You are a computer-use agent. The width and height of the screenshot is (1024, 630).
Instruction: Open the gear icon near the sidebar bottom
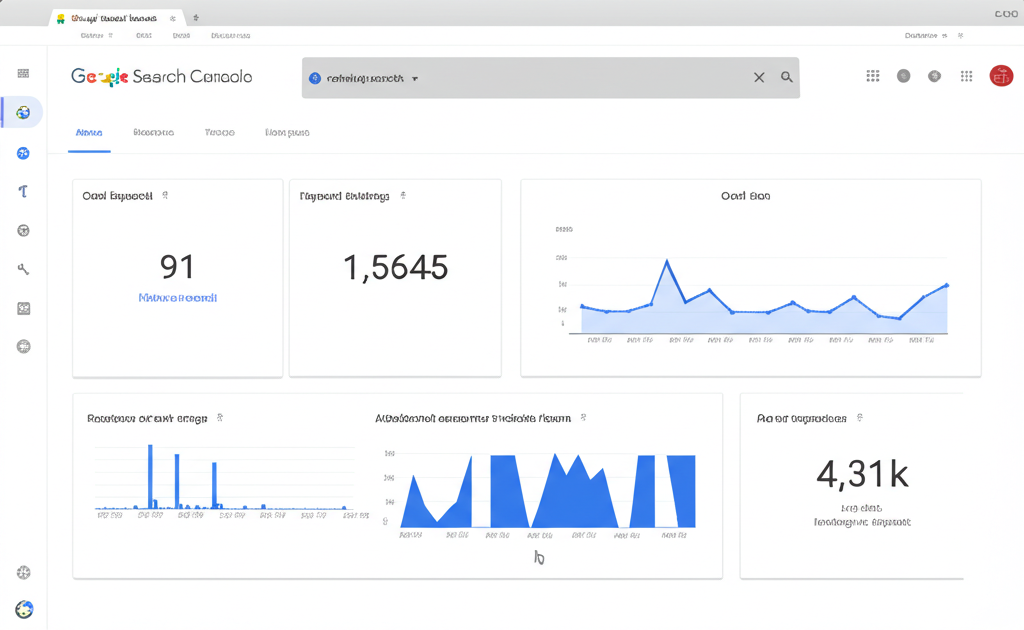pos(23,573)
